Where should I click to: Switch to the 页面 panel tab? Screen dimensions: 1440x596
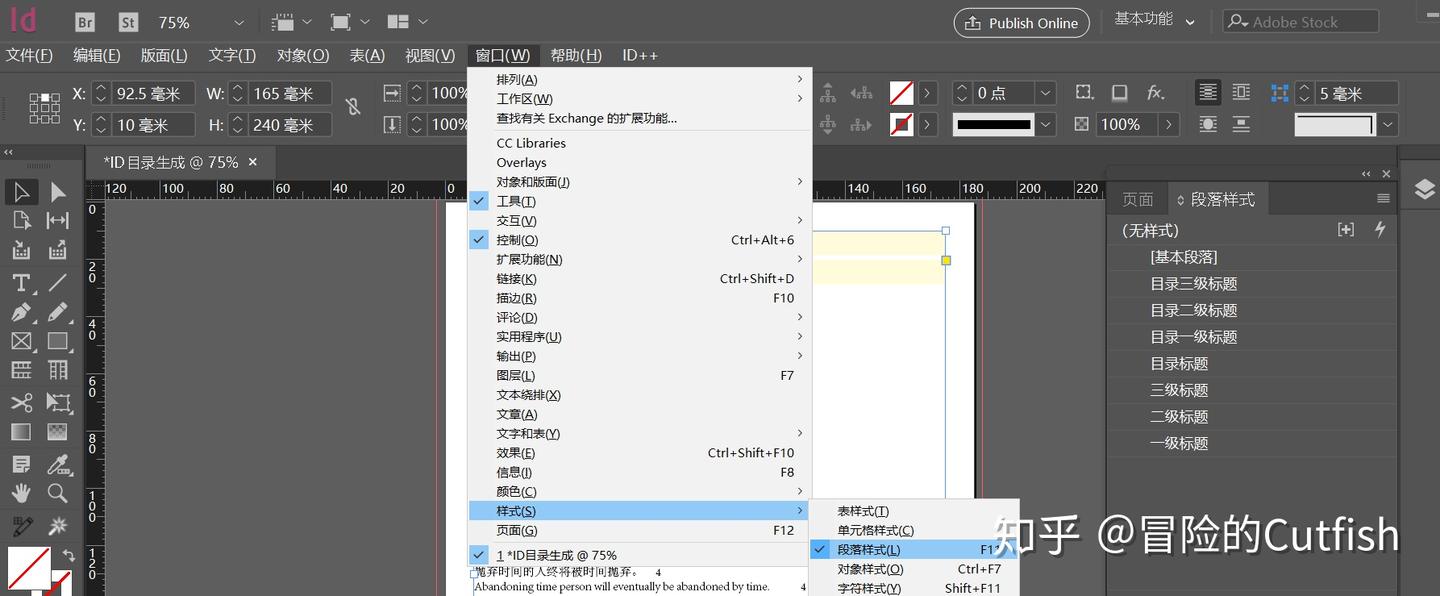tap(1137, 198)
